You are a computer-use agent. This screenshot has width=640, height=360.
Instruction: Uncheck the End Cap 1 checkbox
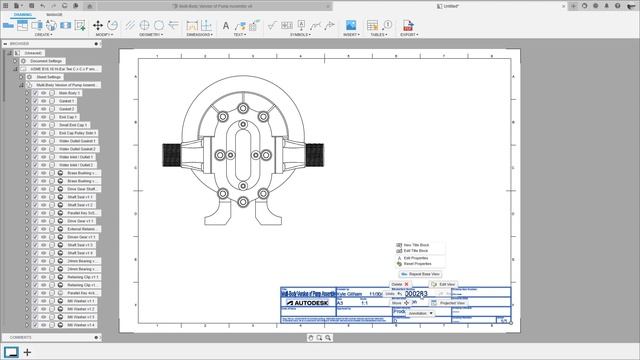point(36,117)
